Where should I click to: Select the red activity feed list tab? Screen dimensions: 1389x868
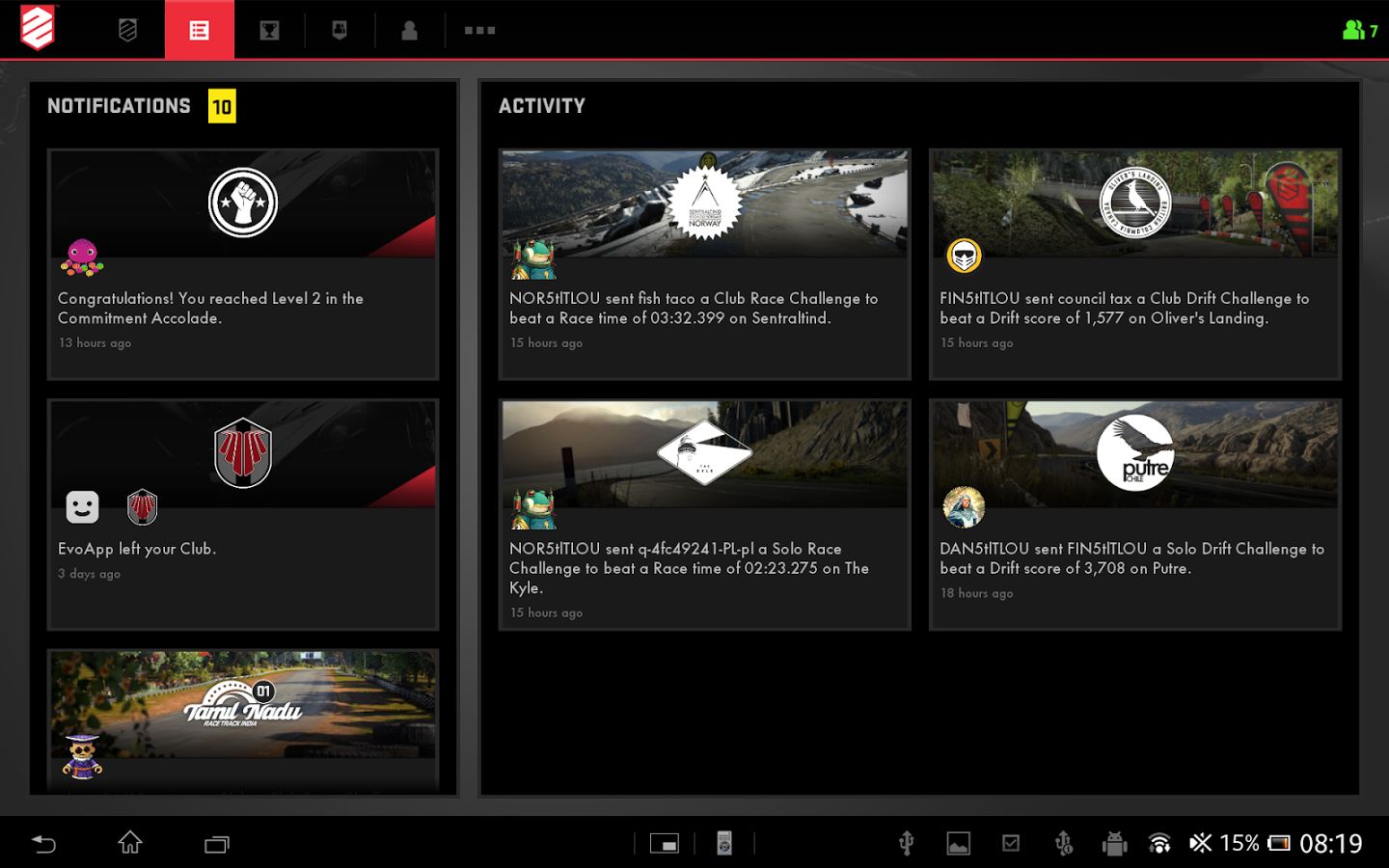199,30
